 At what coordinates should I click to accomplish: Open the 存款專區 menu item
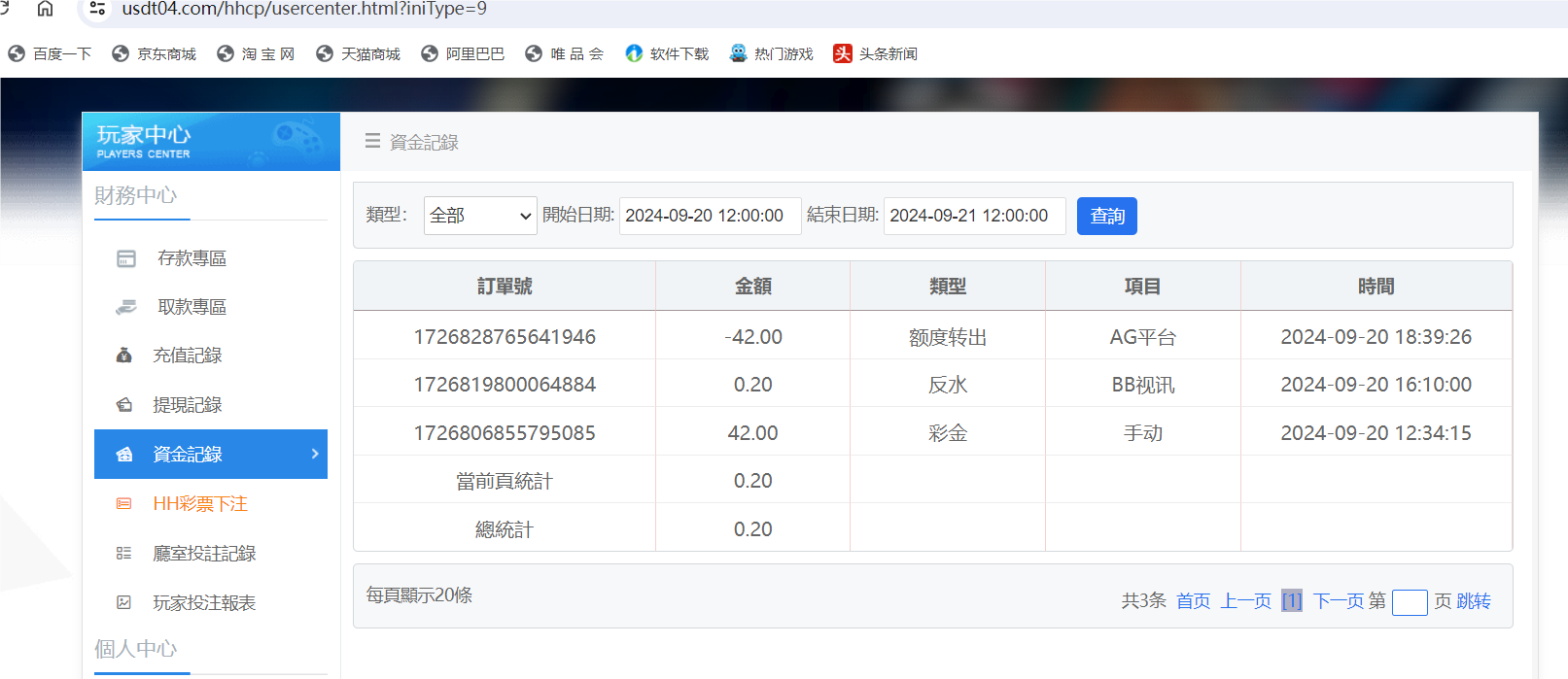click(192, 258)
